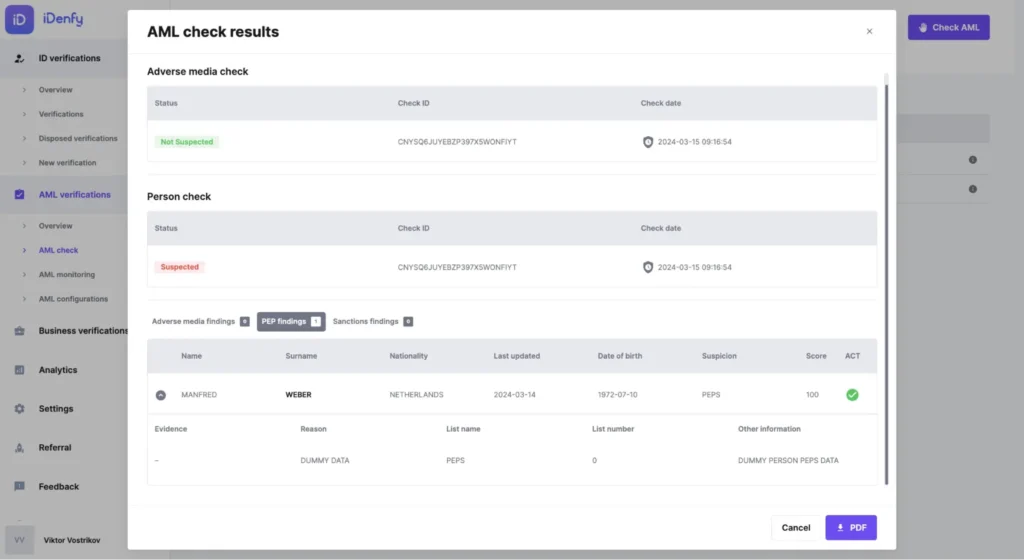Open AML verifications menu item
The image size is (1024, 560).
pos(74,194)
